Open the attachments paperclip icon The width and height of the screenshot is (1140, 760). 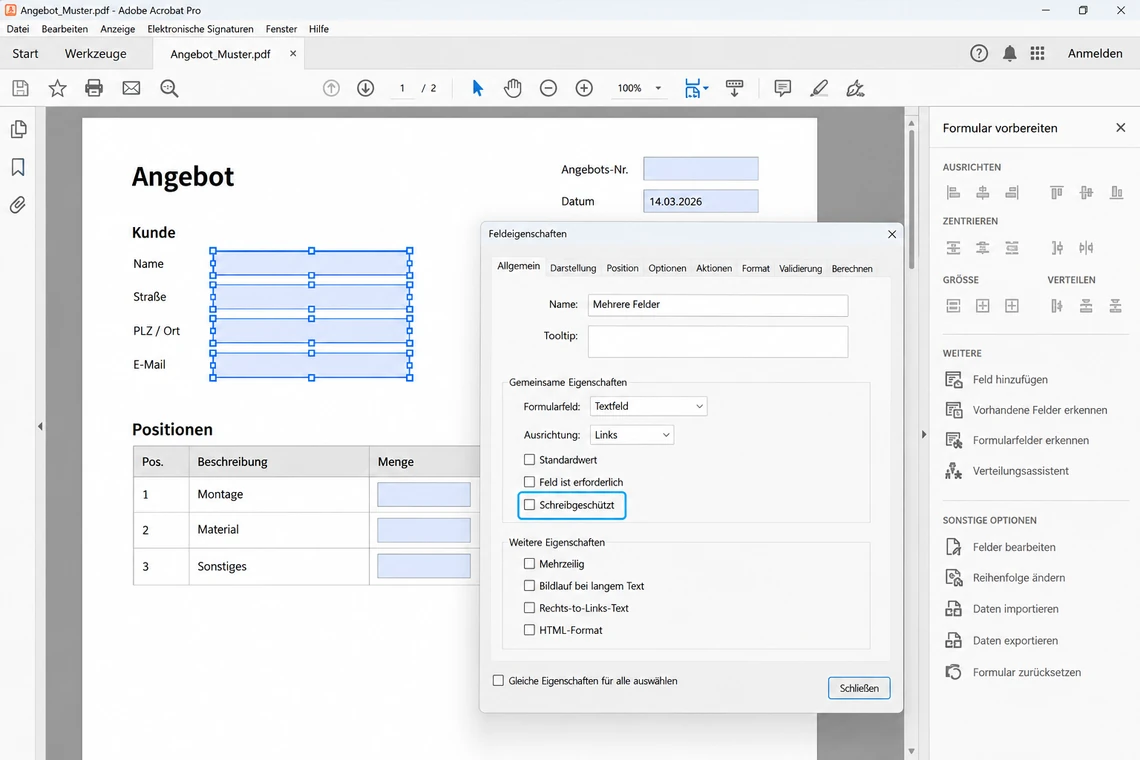(18, 205)
